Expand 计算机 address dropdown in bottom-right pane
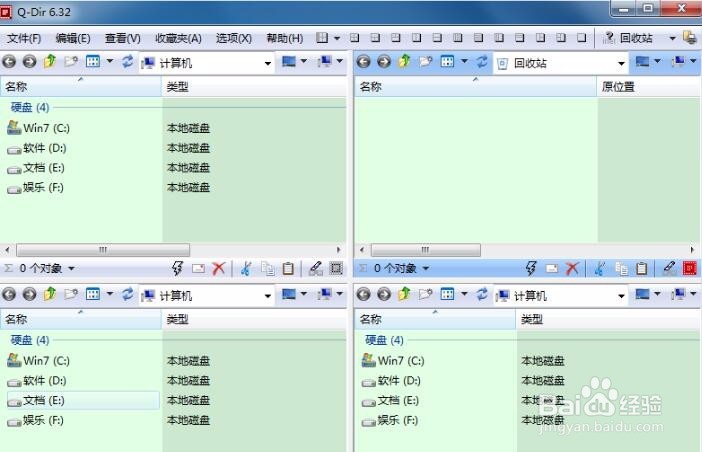The height and width of the screenshot is (452, 702). [x=621, y=296]
